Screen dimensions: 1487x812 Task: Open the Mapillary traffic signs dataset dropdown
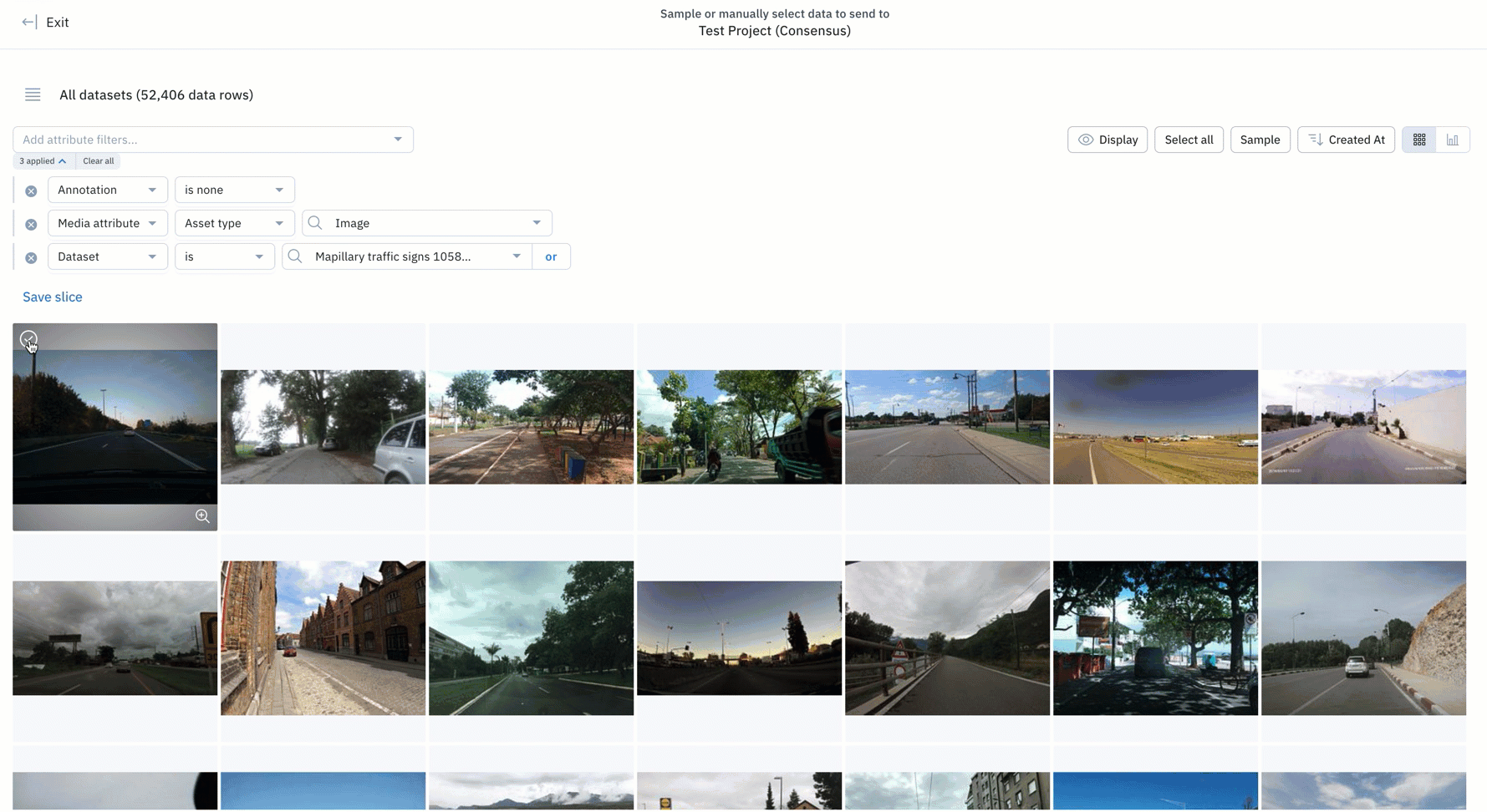pos(407,256)
